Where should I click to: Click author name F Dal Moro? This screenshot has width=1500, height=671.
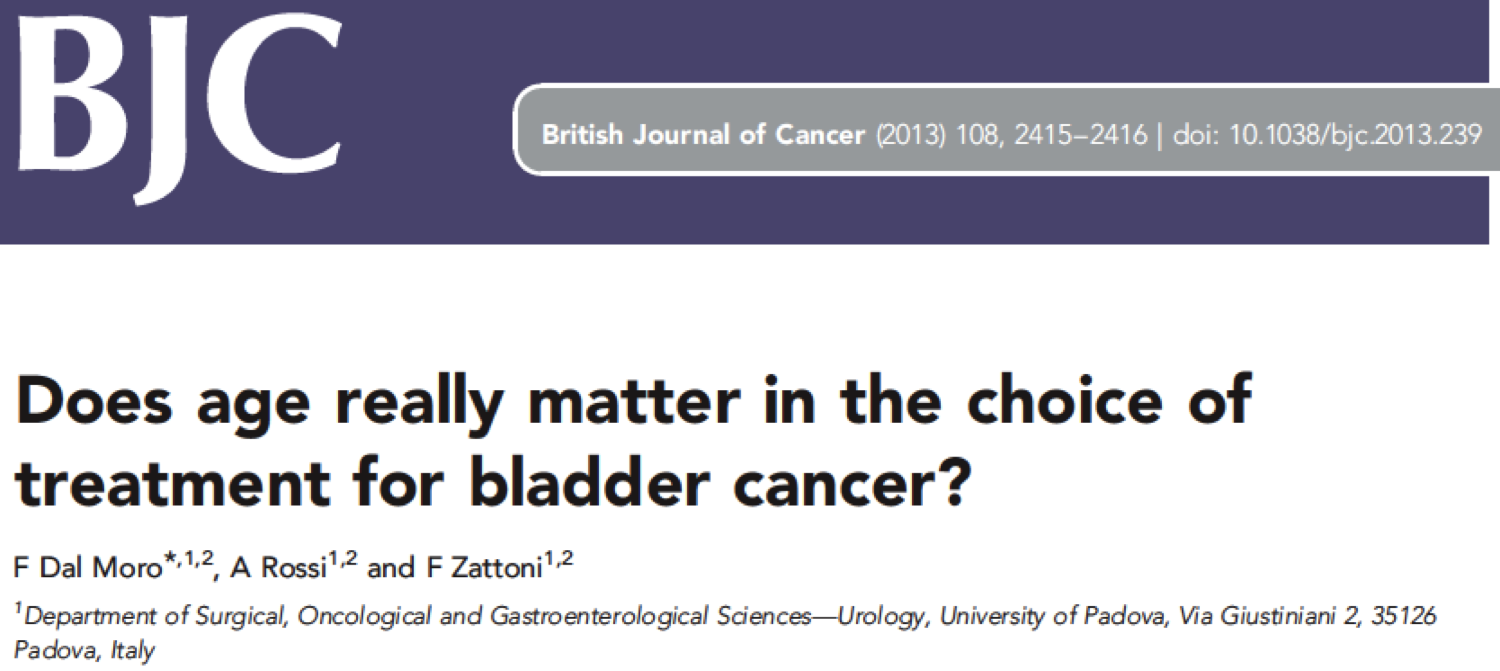coord(82,568)
